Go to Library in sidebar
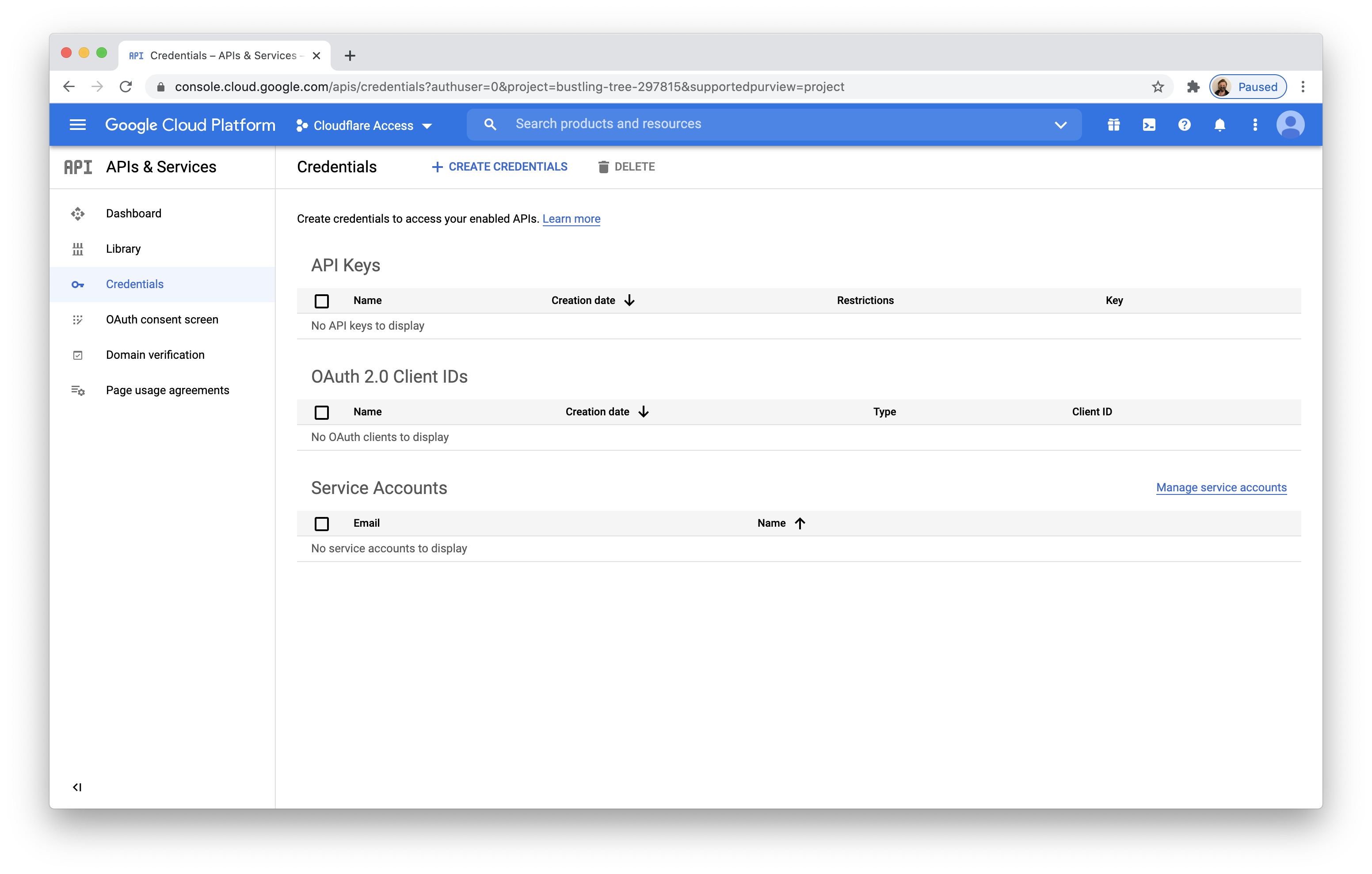The height and width of the screenshot is (874, 1372). pos(123,249)
